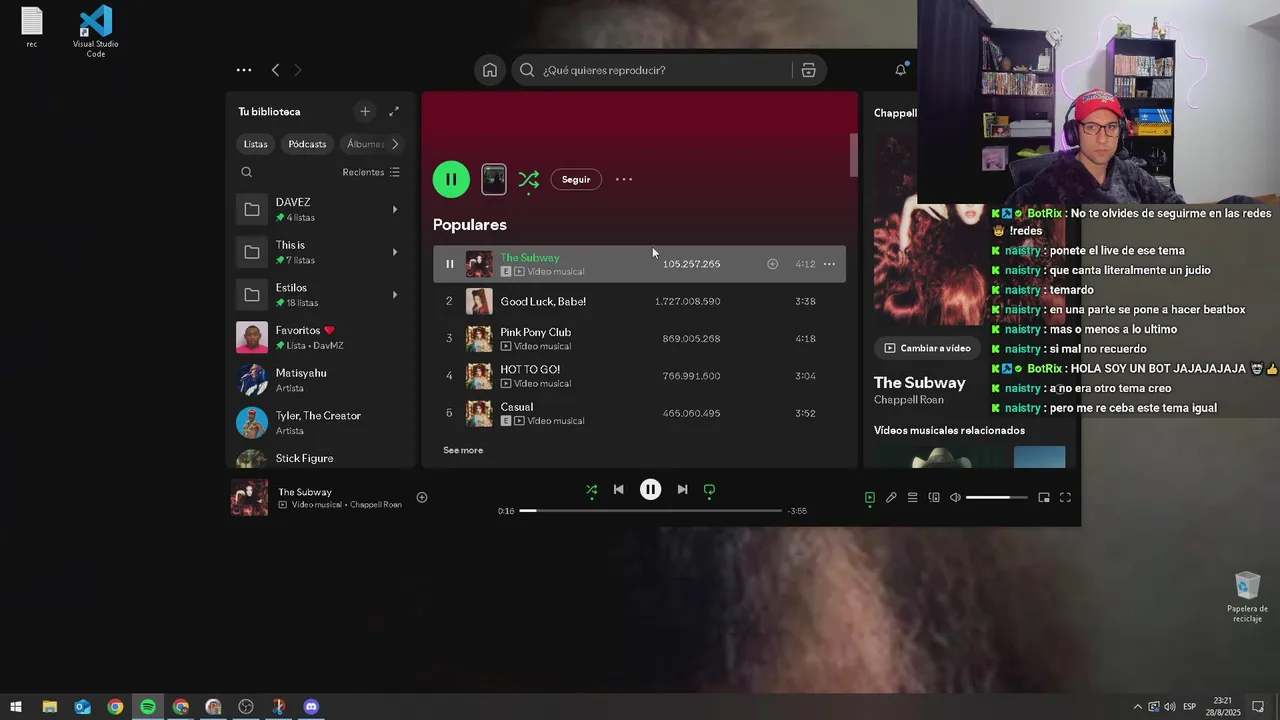This screenshot has height=720, width=1280.
Task: Play Good Luck, Babe! track
Action: coord(639,301)
